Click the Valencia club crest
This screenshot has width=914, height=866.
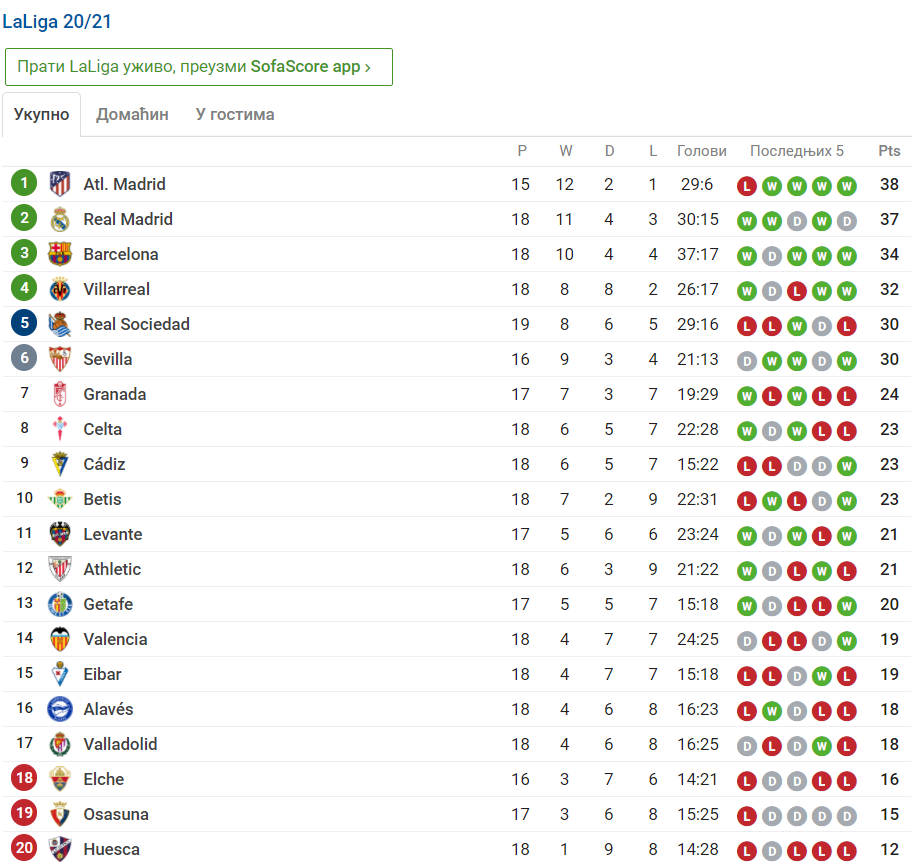[60, 639]
